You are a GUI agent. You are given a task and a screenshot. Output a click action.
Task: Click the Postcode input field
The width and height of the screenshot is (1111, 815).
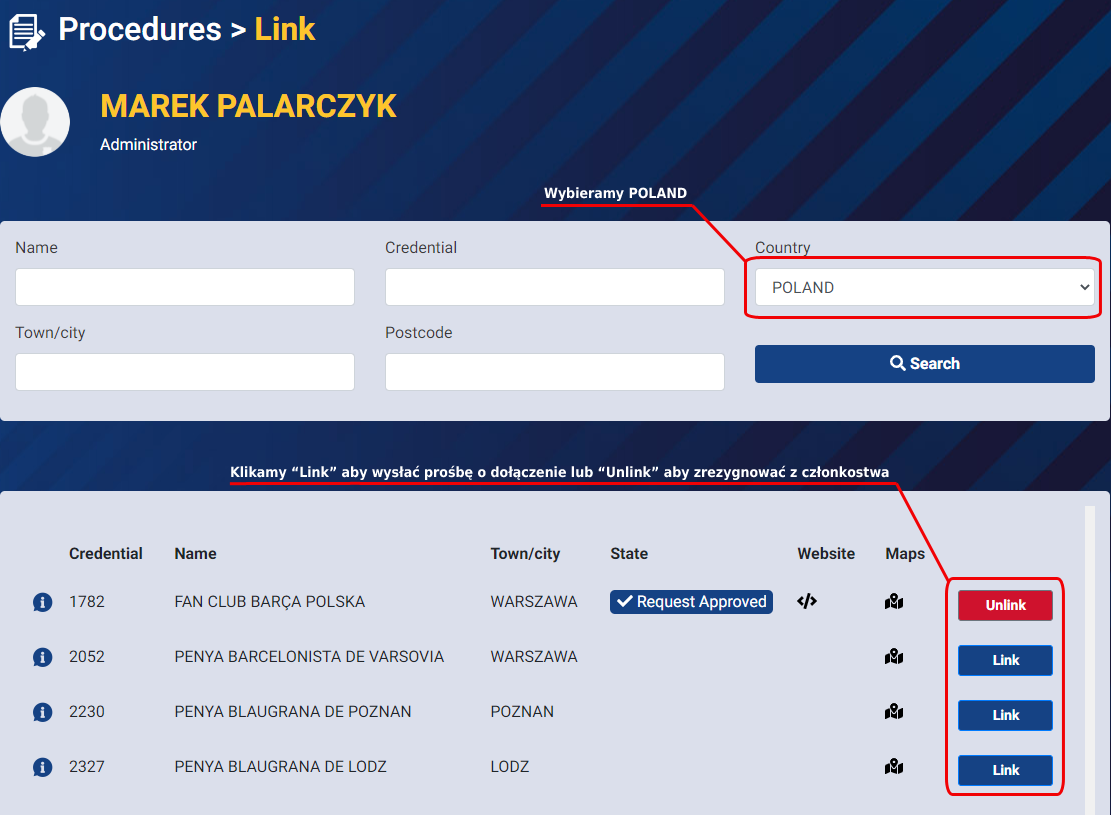[x=555, y=372]
